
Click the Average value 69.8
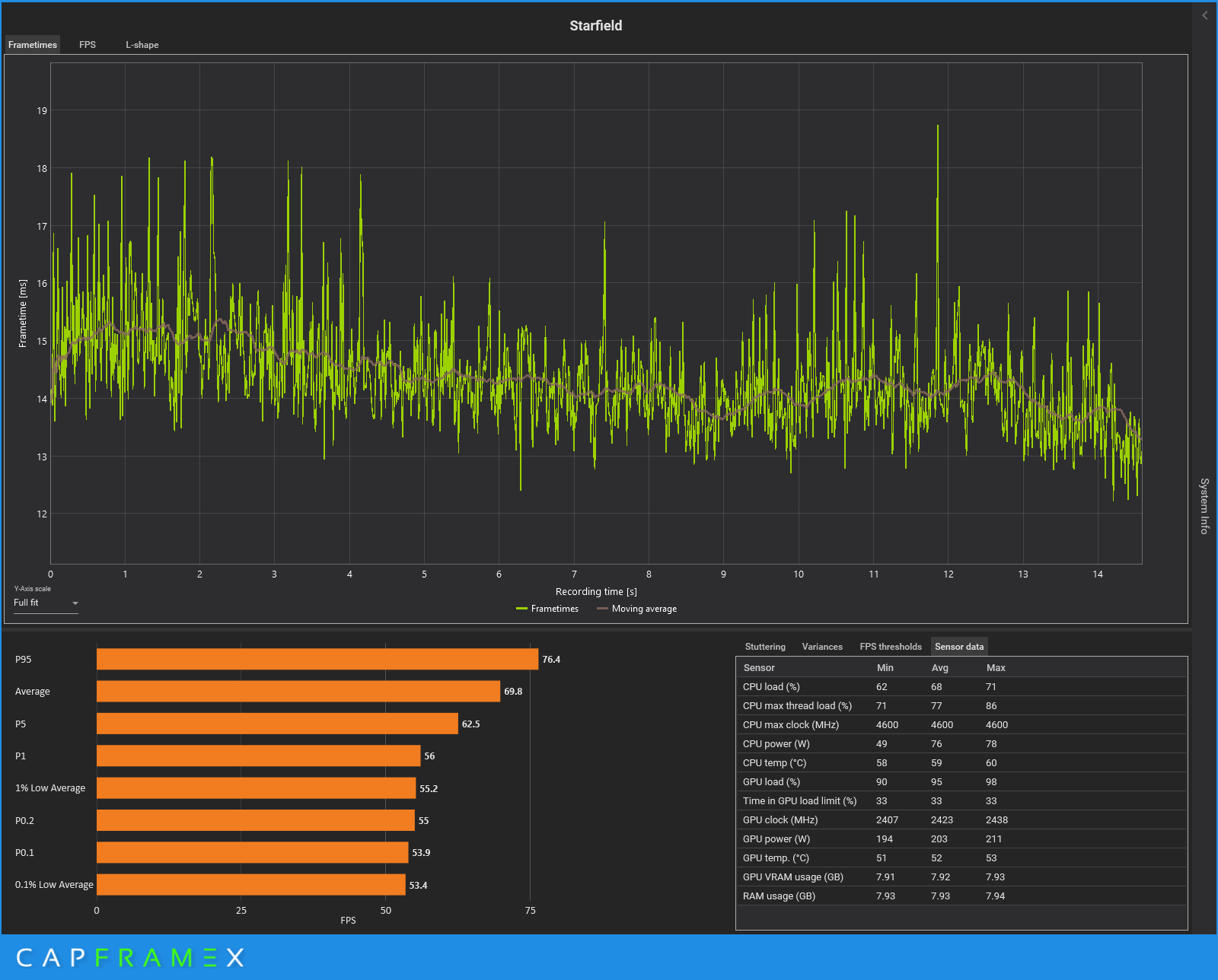(513, 691)
